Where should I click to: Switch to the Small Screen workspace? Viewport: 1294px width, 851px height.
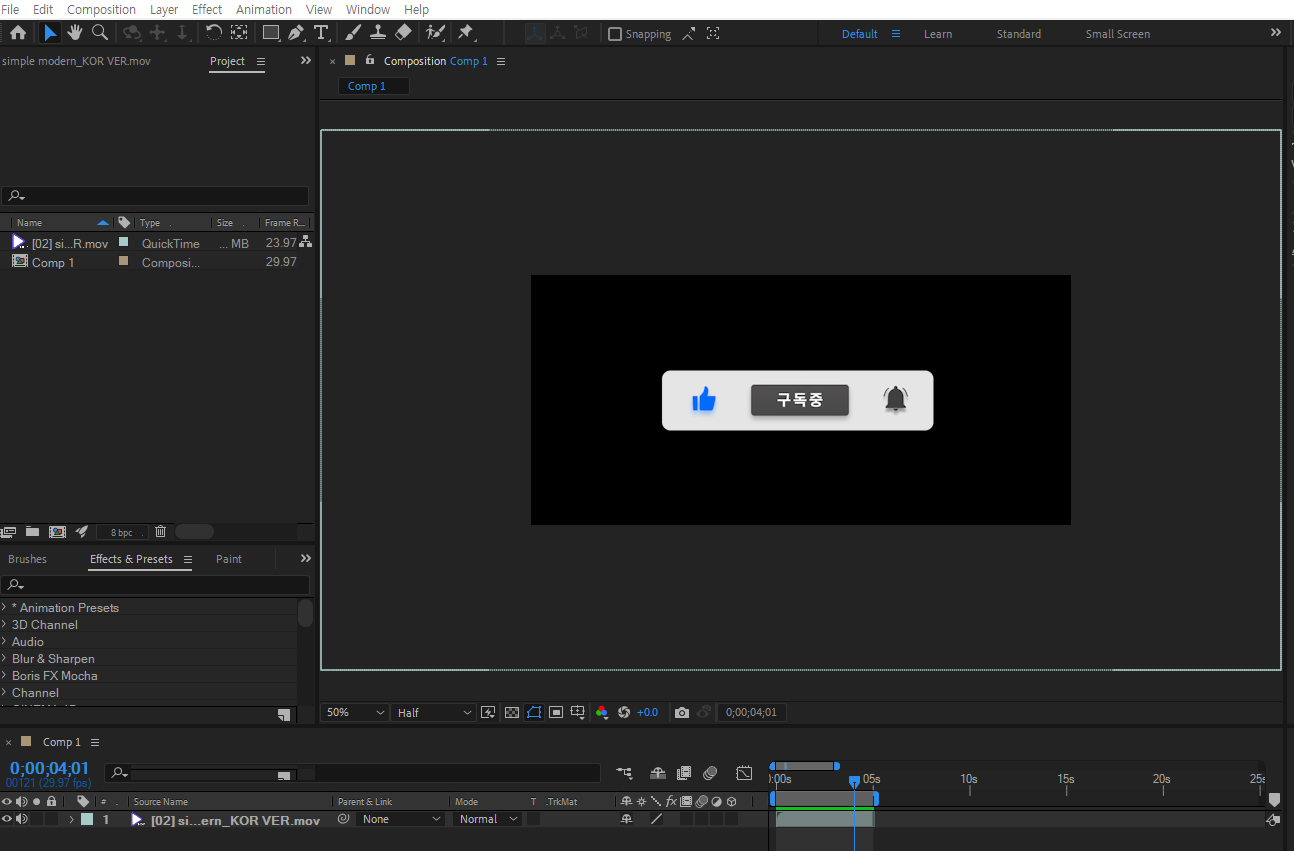coord(1118,34)
